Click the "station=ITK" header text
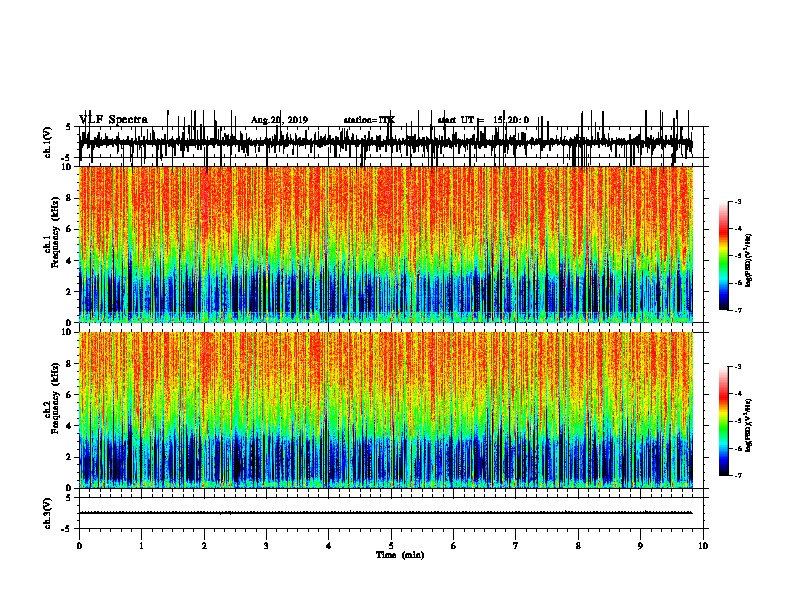792x612 pixels. click(x=369, y=120)
